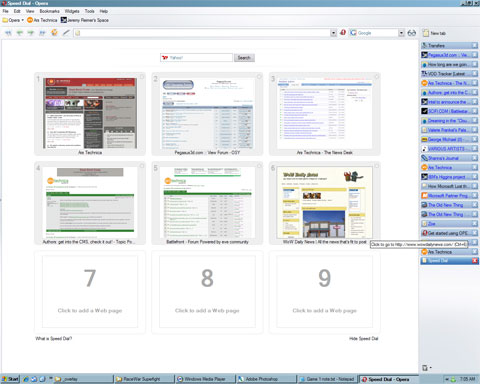Expand the address bar history dropdown
Screen dimensions: 480x384
click(333, 33)
